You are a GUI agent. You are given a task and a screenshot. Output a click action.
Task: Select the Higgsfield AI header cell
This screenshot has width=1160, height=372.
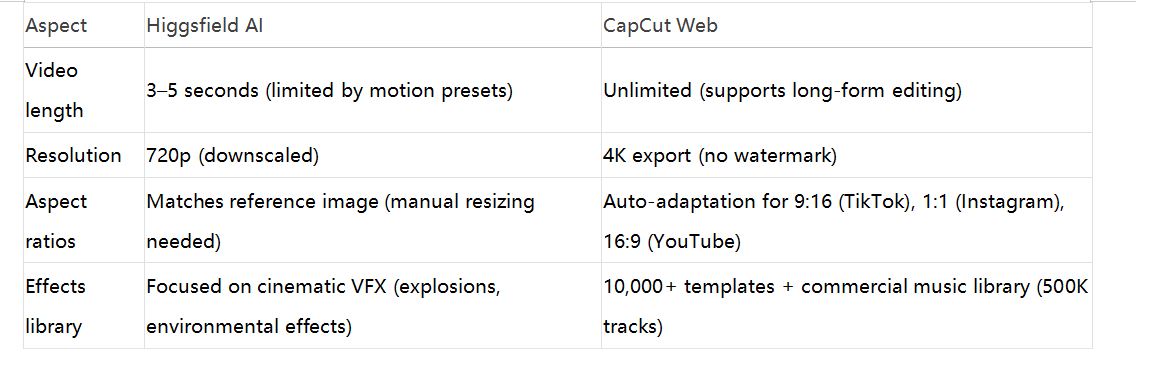pyautogui.click(x=373, y=25)
